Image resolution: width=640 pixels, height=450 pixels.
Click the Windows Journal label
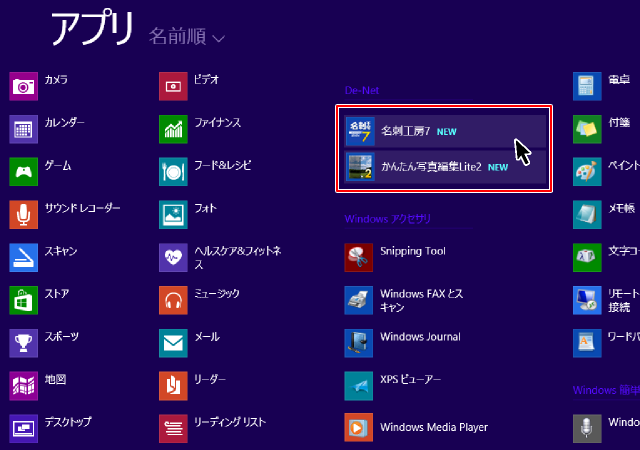click(x=420, y=337)
